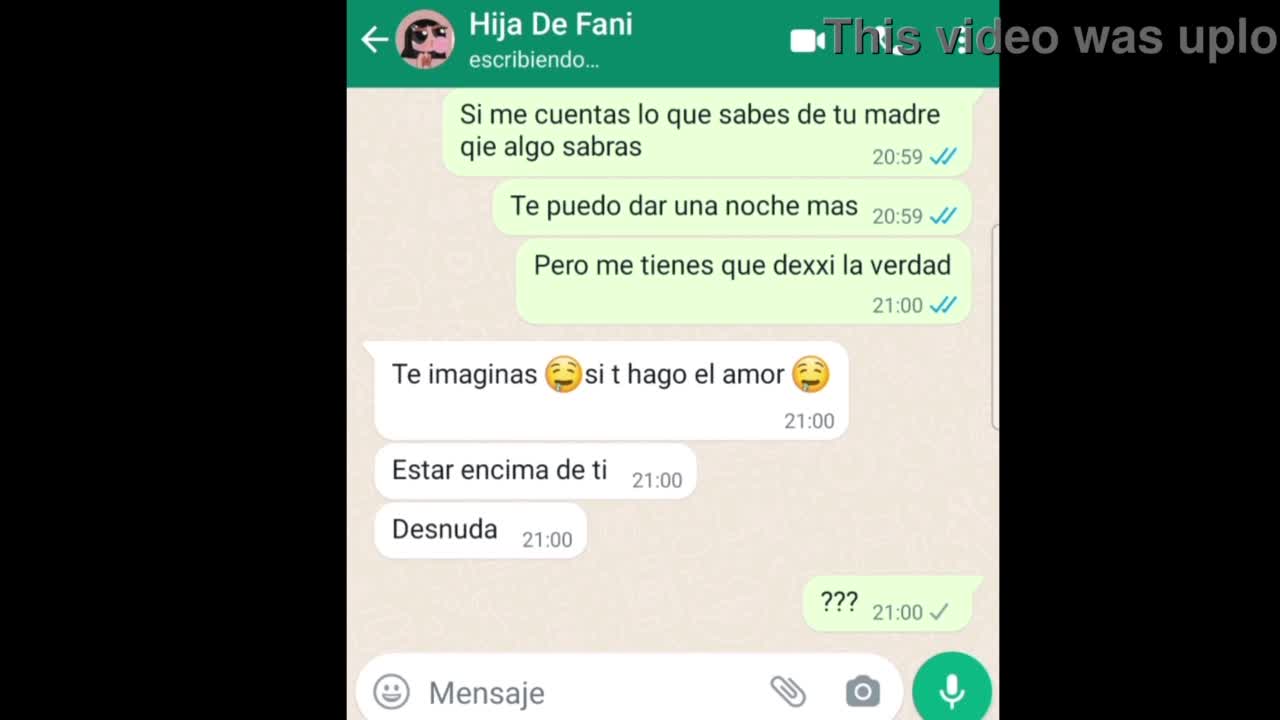The image size is (1280, 720).
Task: Tap the green microphone voice button
Action: pyautogui.click(x=952, y=690)
